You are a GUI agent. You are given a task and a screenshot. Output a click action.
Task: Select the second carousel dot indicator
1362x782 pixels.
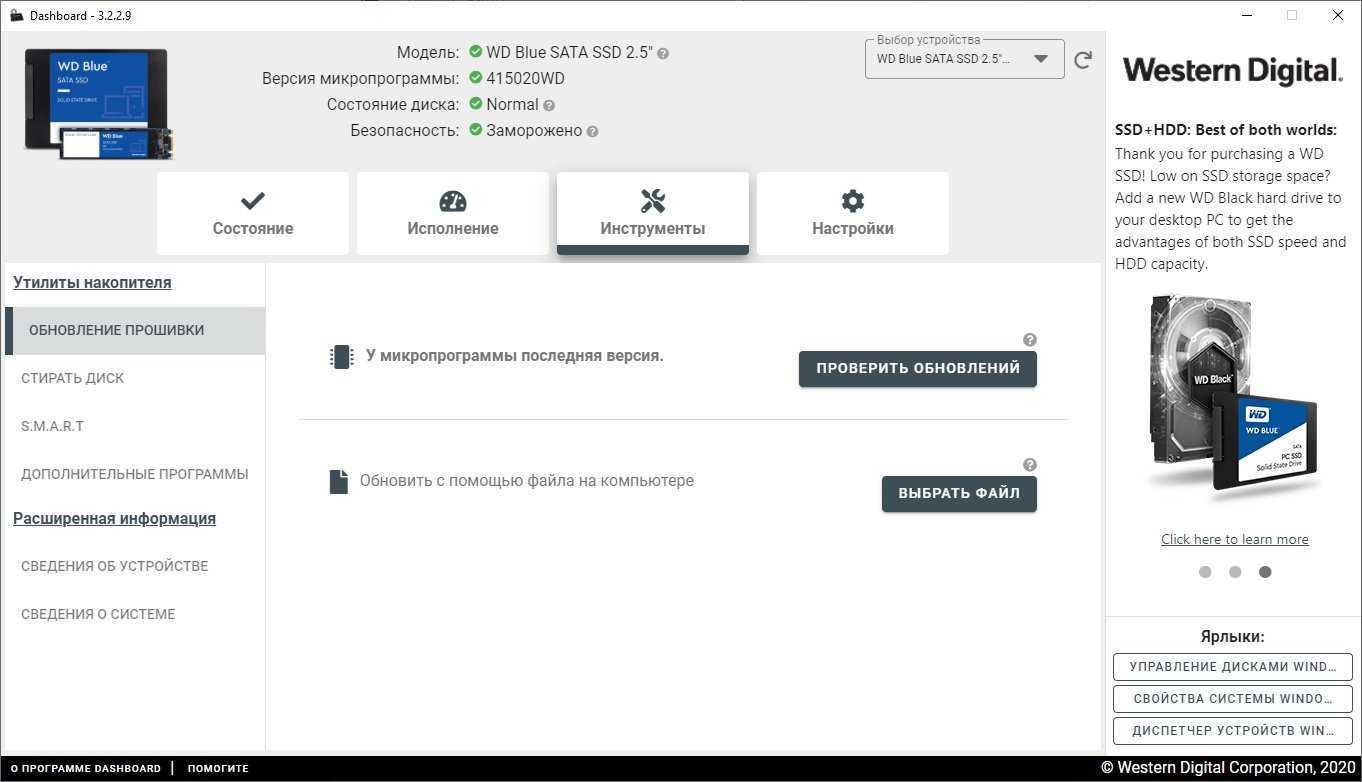tap(1235, 572)
